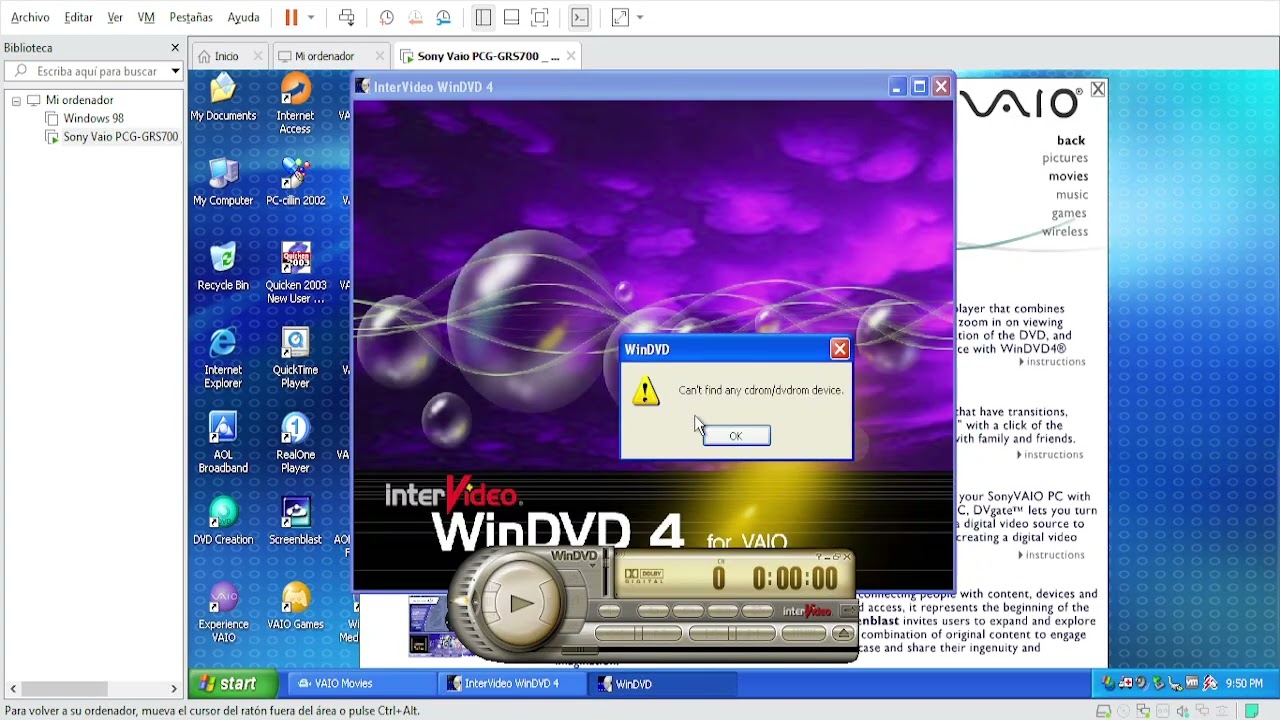Open DVD Creation desktop icon
Image resolution: width=1280 pixels, height=720 pixels.
223,522
